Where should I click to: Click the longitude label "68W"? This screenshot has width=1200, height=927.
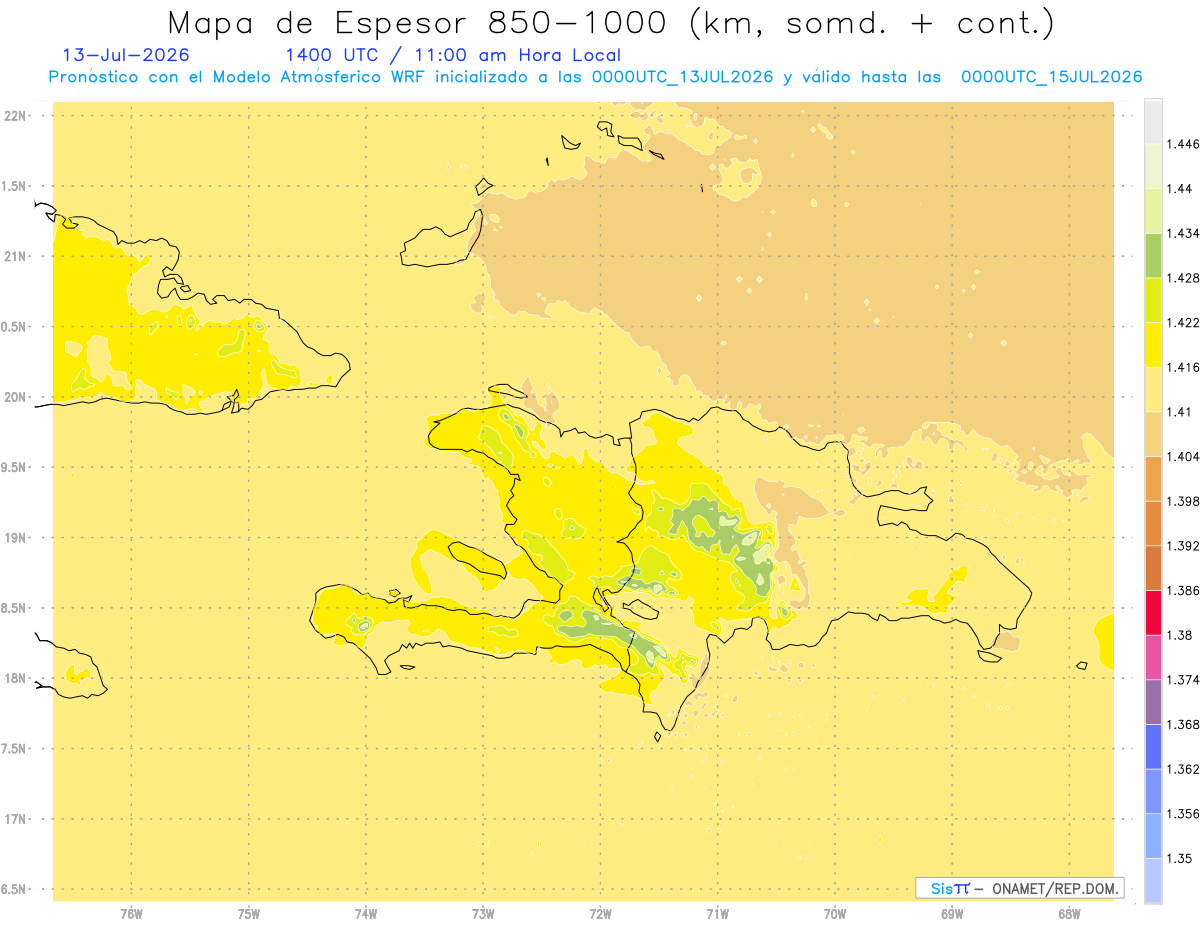coord(1069,913)
